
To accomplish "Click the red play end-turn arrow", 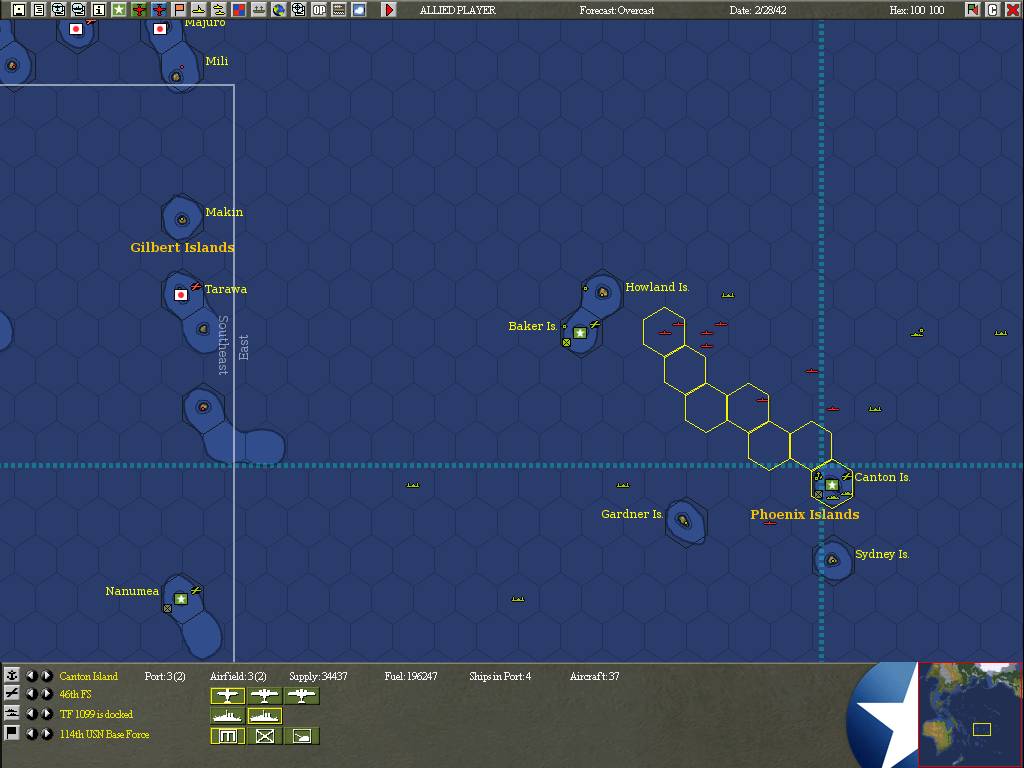I will coord(389,9).
